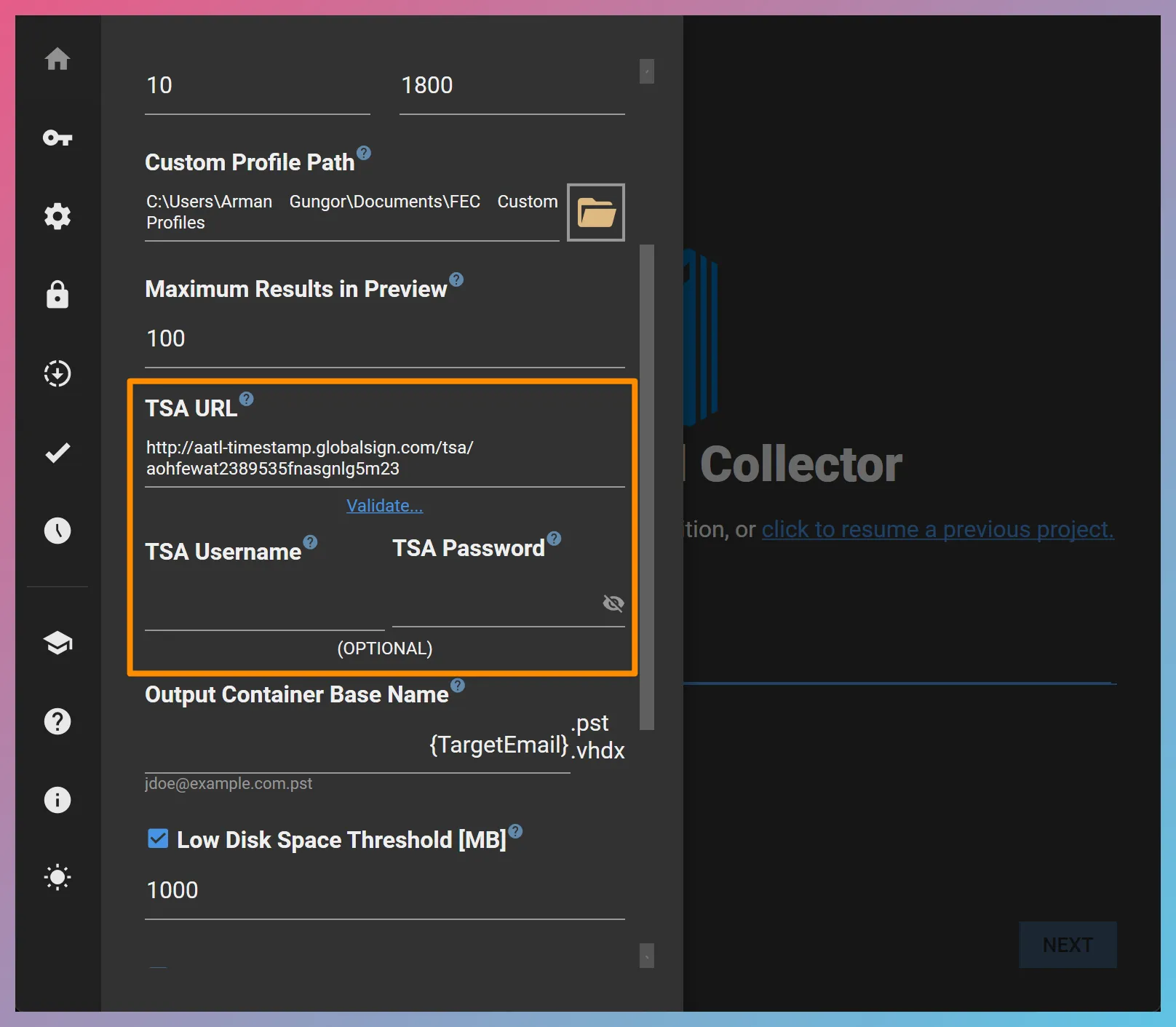The height and width of the screenshot is (1027, 1176).
Task: Click the settings panel vertical scrollbar
Action: (x=647, y=486)
